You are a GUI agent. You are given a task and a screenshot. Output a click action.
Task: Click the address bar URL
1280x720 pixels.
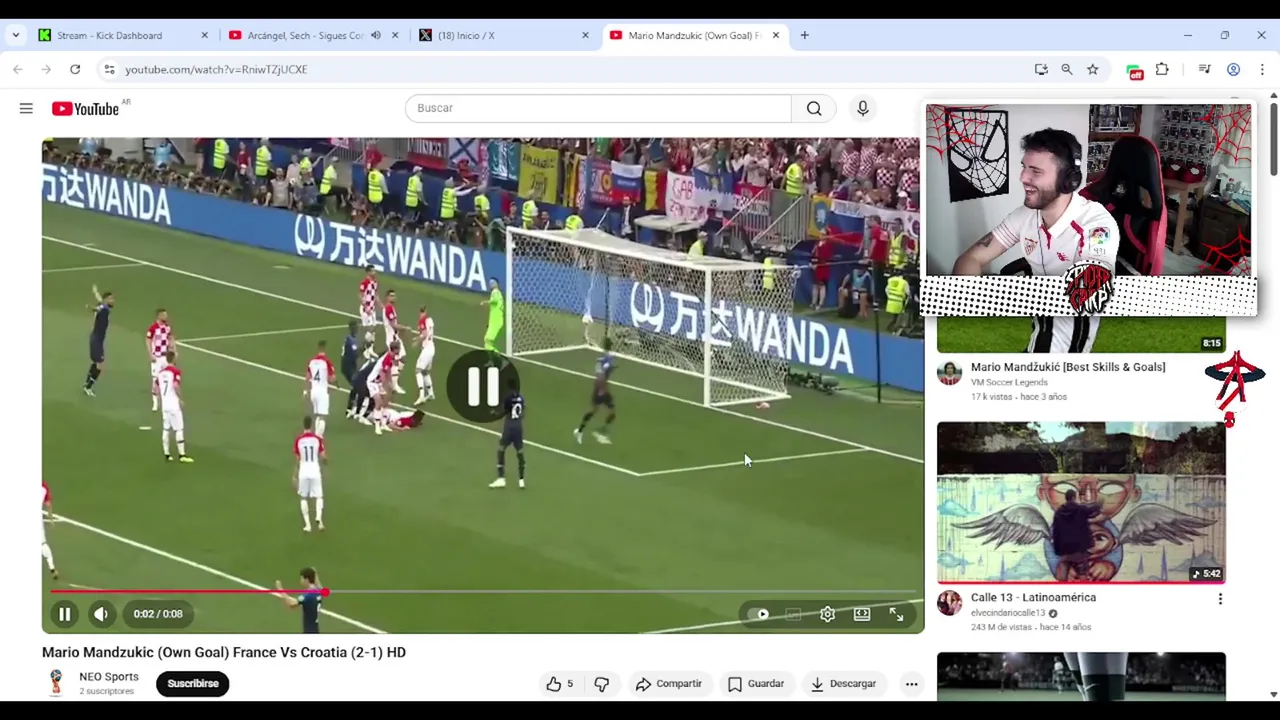(x=216, y=69)
